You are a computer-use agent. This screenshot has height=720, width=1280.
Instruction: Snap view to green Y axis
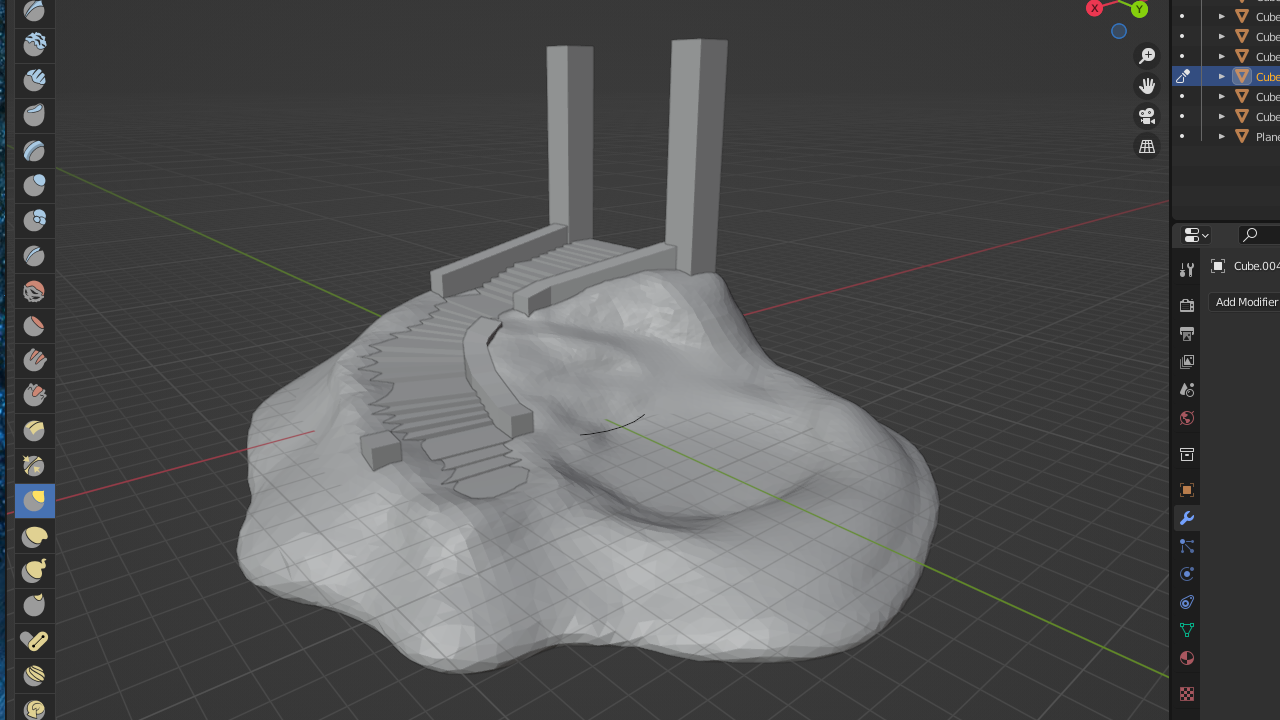click(1139, 9)
